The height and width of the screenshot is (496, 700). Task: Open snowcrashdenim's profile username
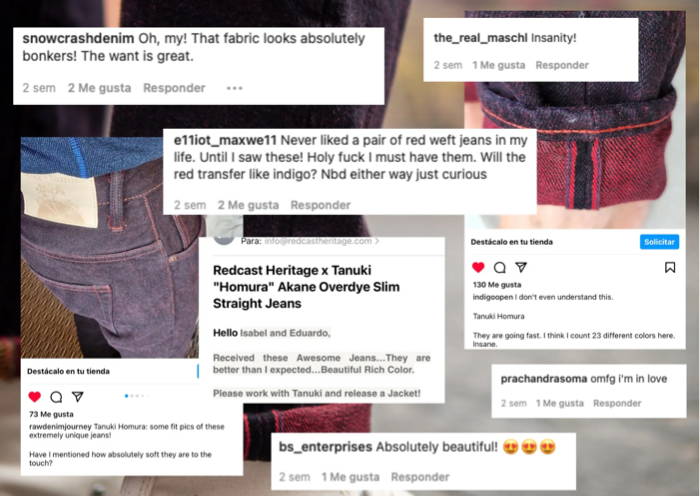78,38
